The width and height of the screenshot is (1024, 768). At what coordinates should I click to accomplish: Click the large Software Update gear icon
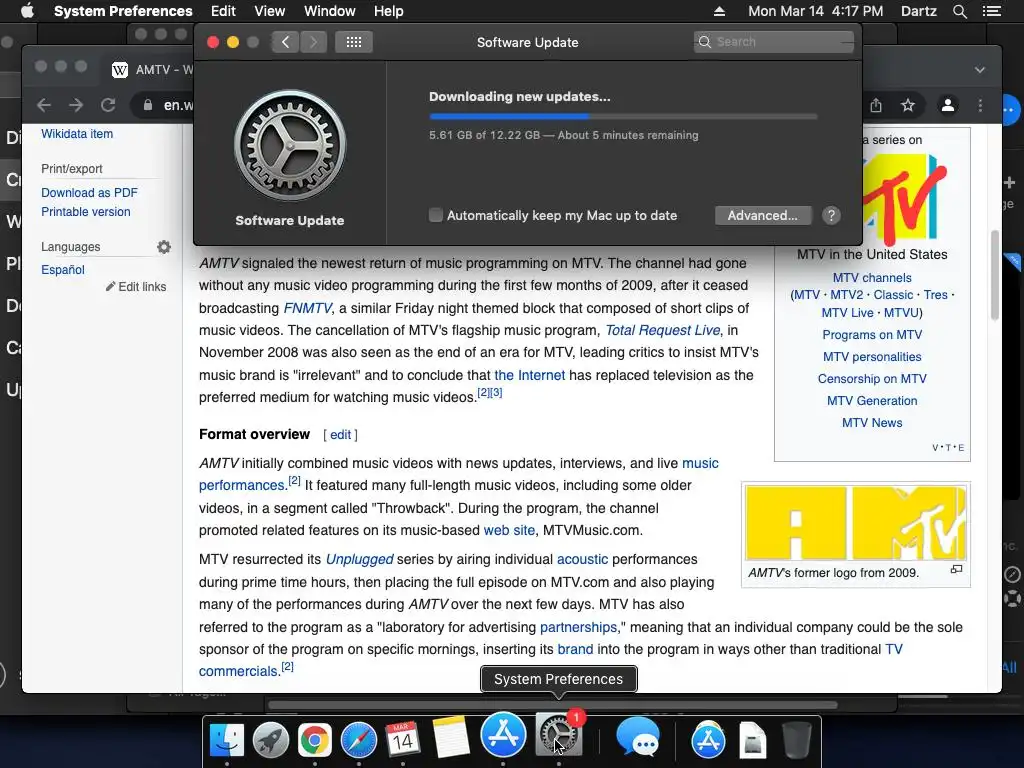[290, 145]
